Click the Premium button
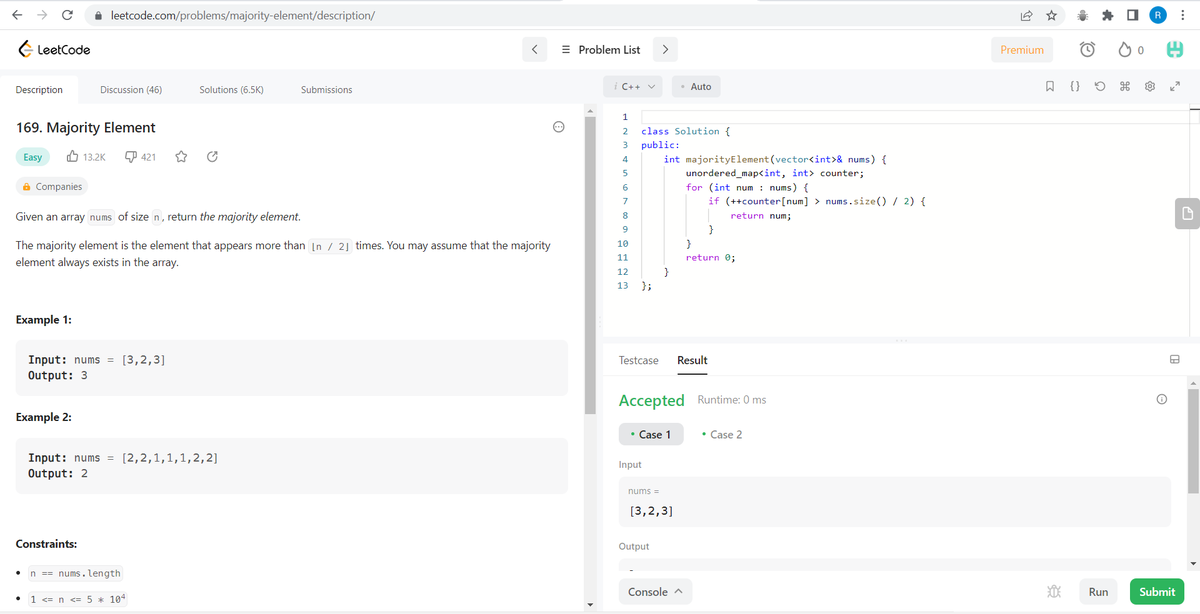The height and width of the screenshot is (614, 1200). tap(1022, 50)
